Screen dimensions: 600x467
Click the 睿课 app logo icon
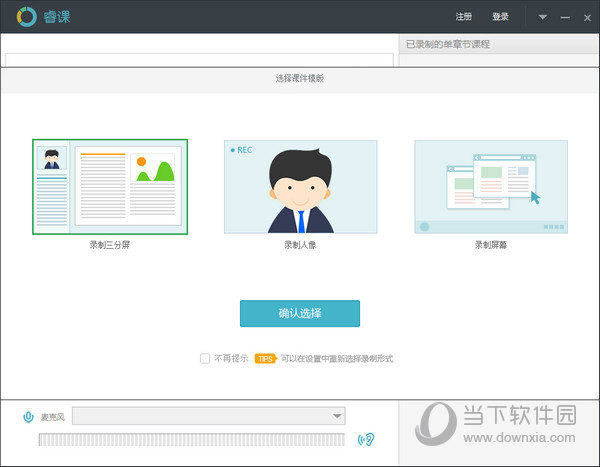(x=26, y=17)
